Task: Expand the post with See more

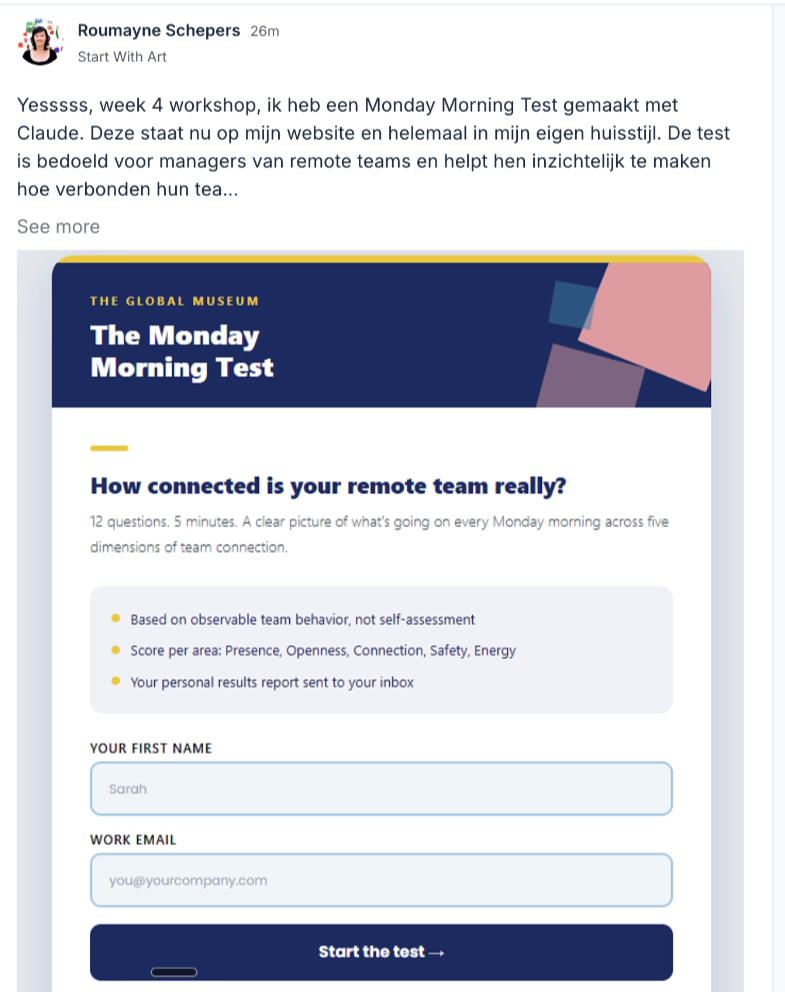Action: tap(58, 226)
